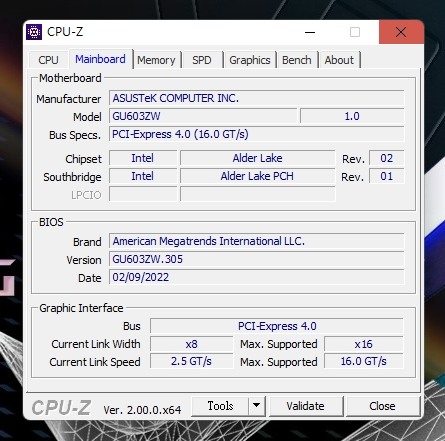Click the Southbridge vendor Intel field

[143, 176]
